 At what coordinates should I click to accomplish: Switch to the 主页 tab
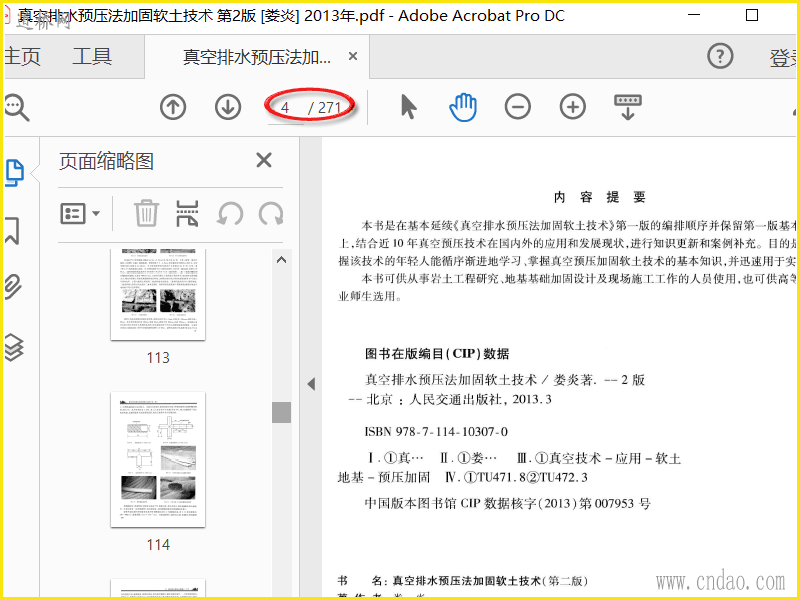click(22, 56)
